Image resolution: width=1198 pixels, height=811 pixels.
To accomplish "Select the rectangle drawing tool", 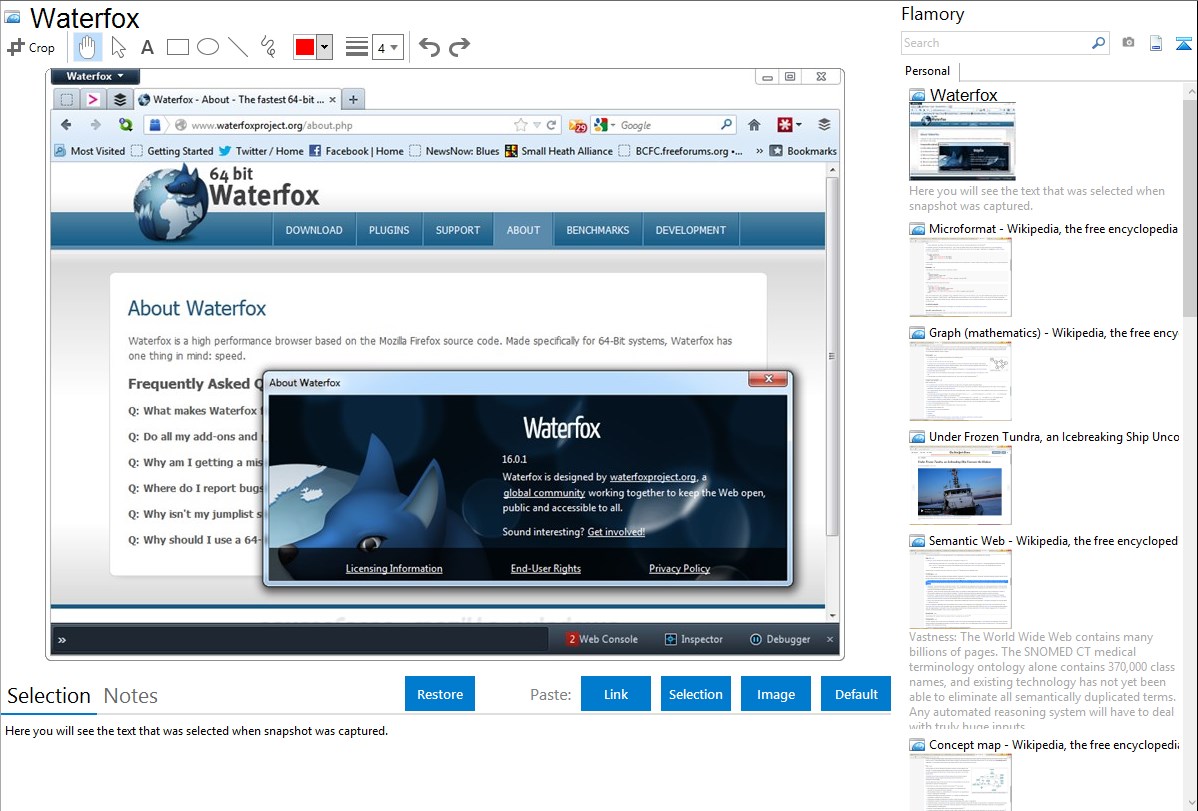I will [x=177, y=47].
